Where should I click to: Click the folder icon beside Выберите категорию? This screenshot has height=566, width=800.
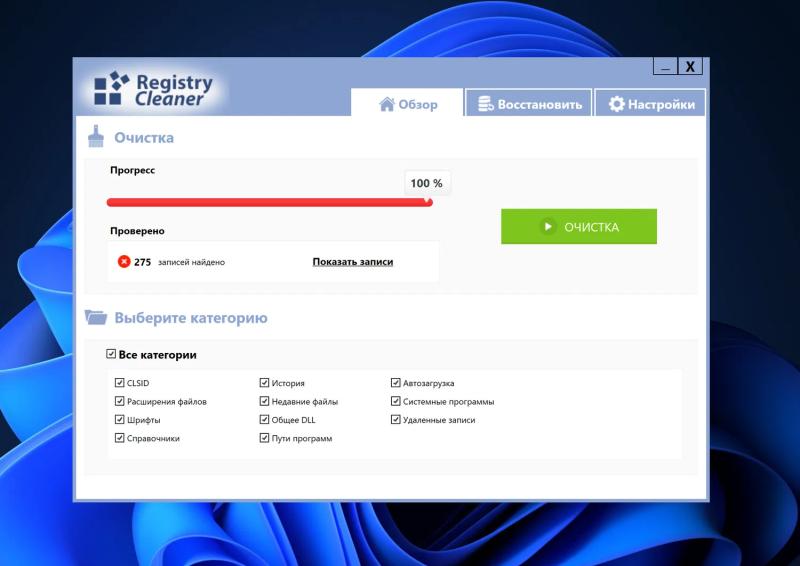(96, 317)
